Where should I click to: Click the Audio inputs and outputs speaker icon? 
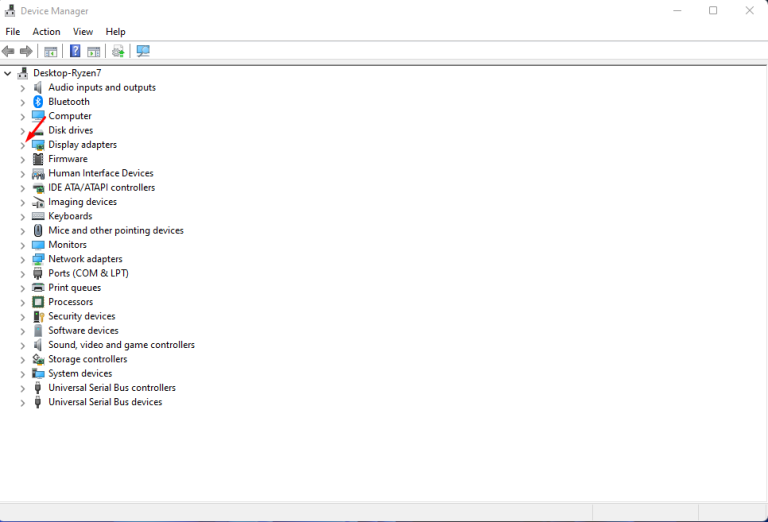(x=38, y=88)
